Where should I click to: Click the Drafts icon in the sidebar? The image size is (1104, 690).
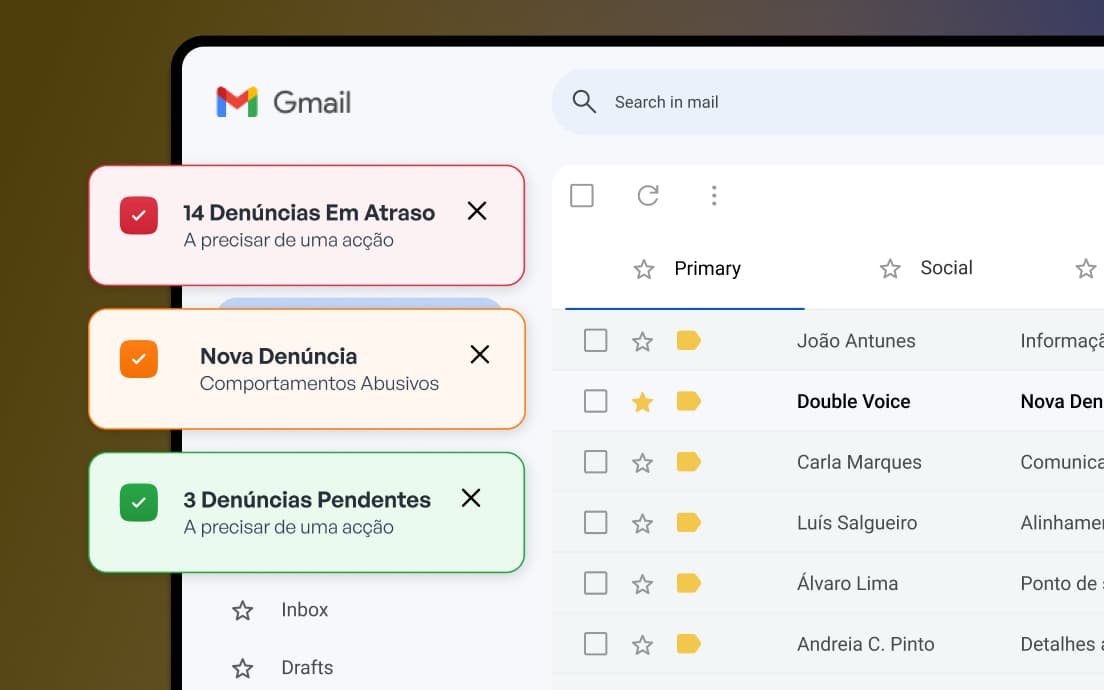[242, 667]
